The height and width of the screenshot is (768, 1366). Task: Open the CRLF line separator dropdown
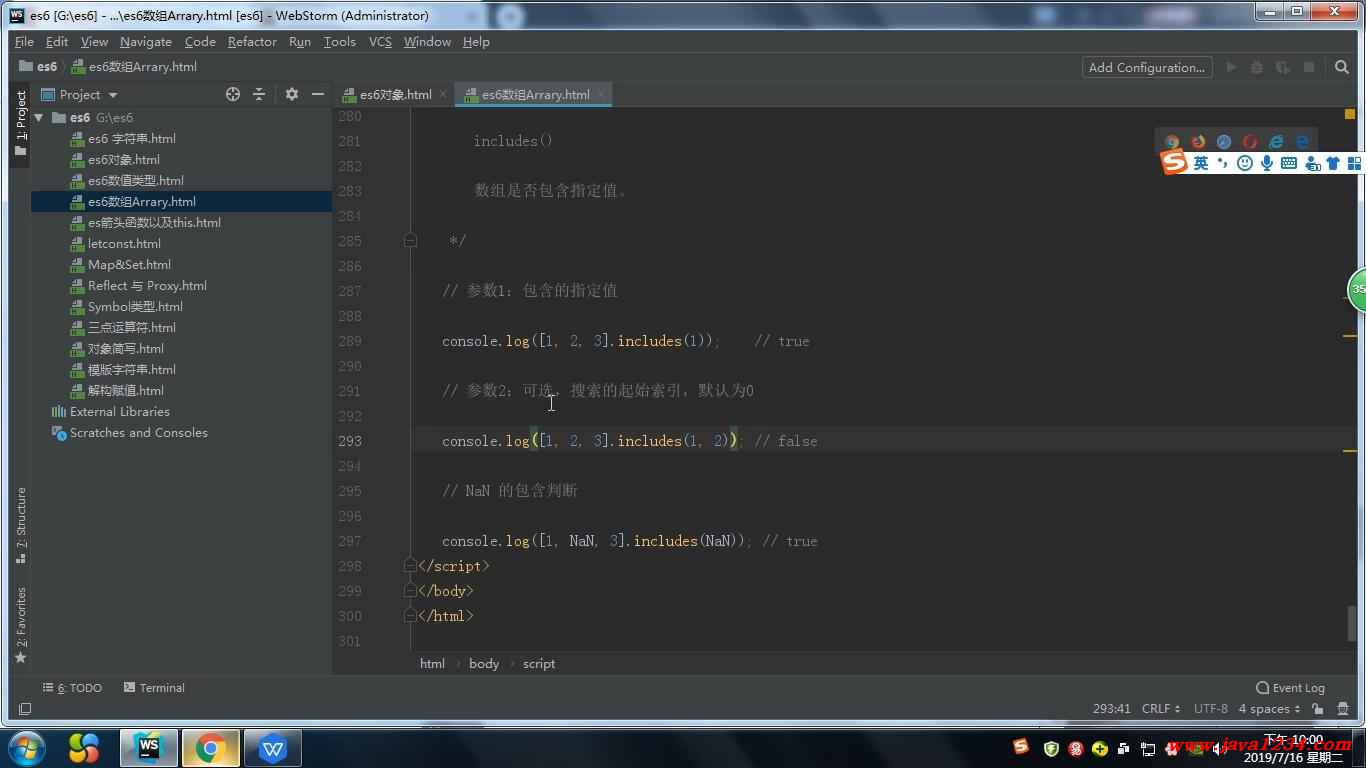[x=1161, y=708]
